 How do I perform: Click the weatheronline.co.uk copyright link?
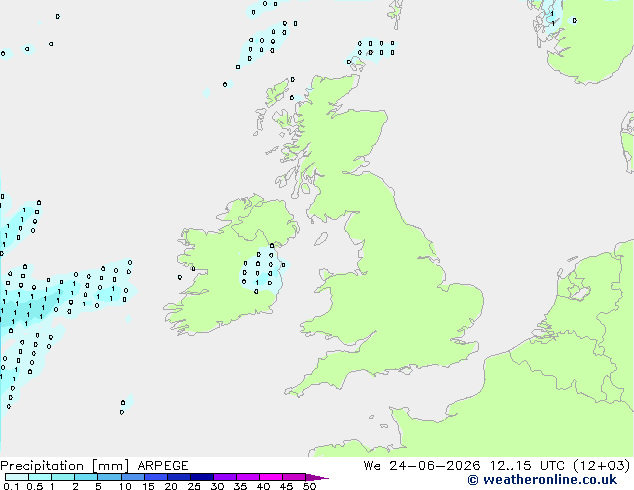(x=542, y=480)
